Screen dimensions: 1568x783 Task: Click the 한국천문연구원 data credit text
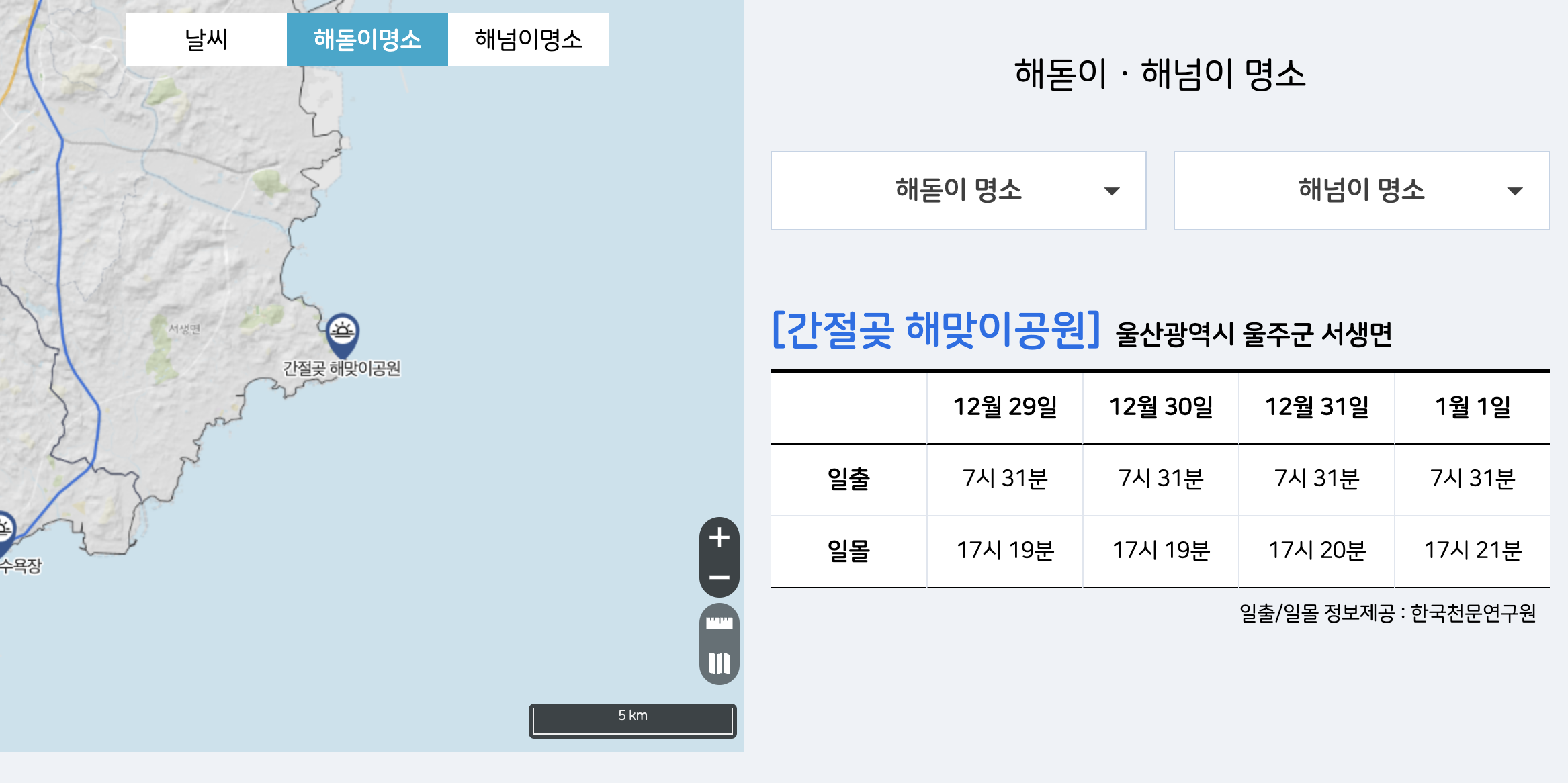tap(1473, 613)
